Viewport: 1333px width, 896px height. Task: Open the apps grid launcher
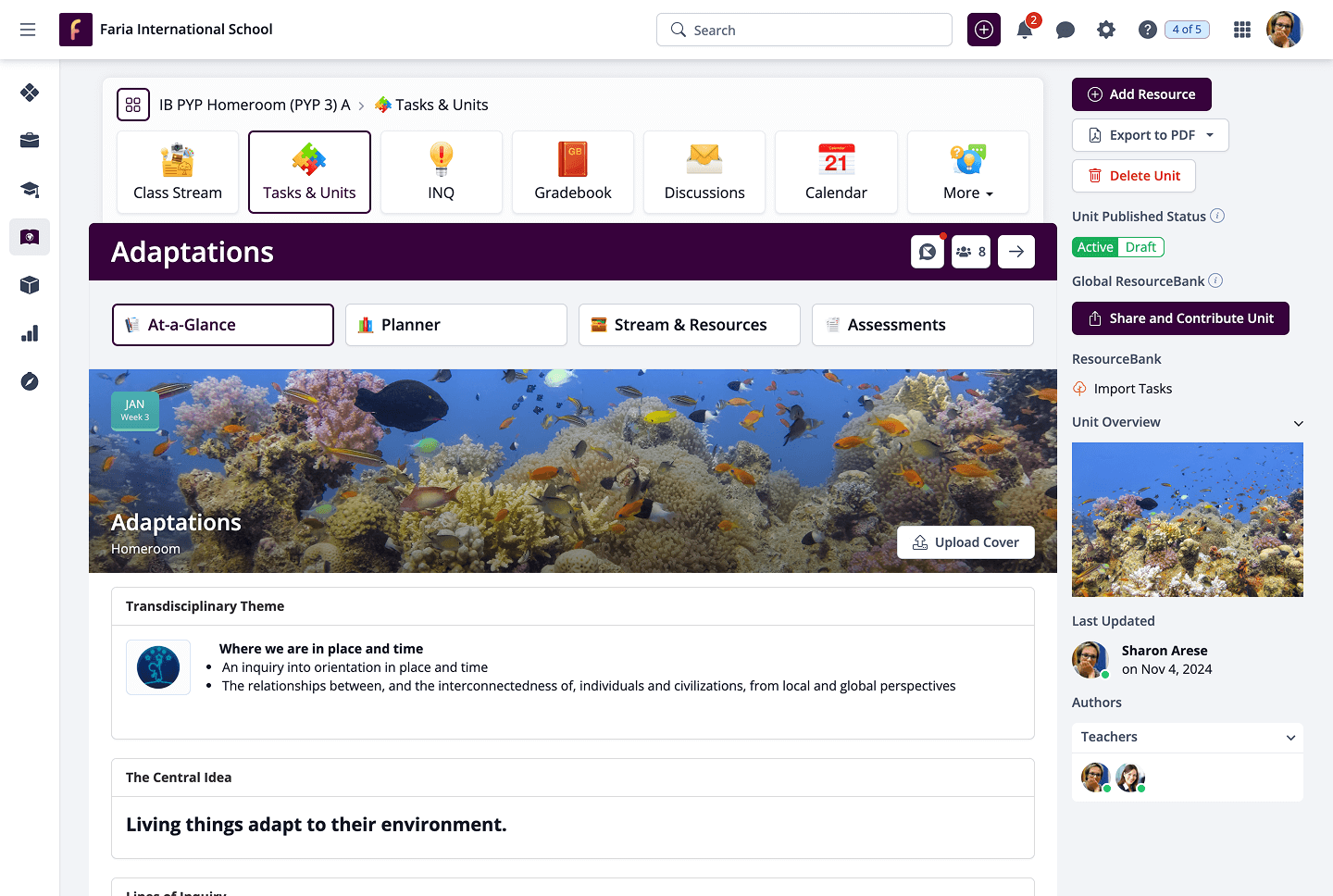coord(1242,30)
